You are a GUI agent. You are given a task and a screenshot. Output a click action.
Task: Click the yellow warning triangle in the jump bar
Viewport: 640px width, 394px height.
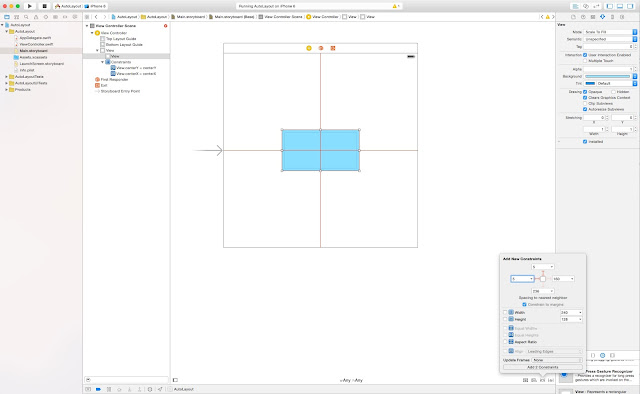point(548,17)
